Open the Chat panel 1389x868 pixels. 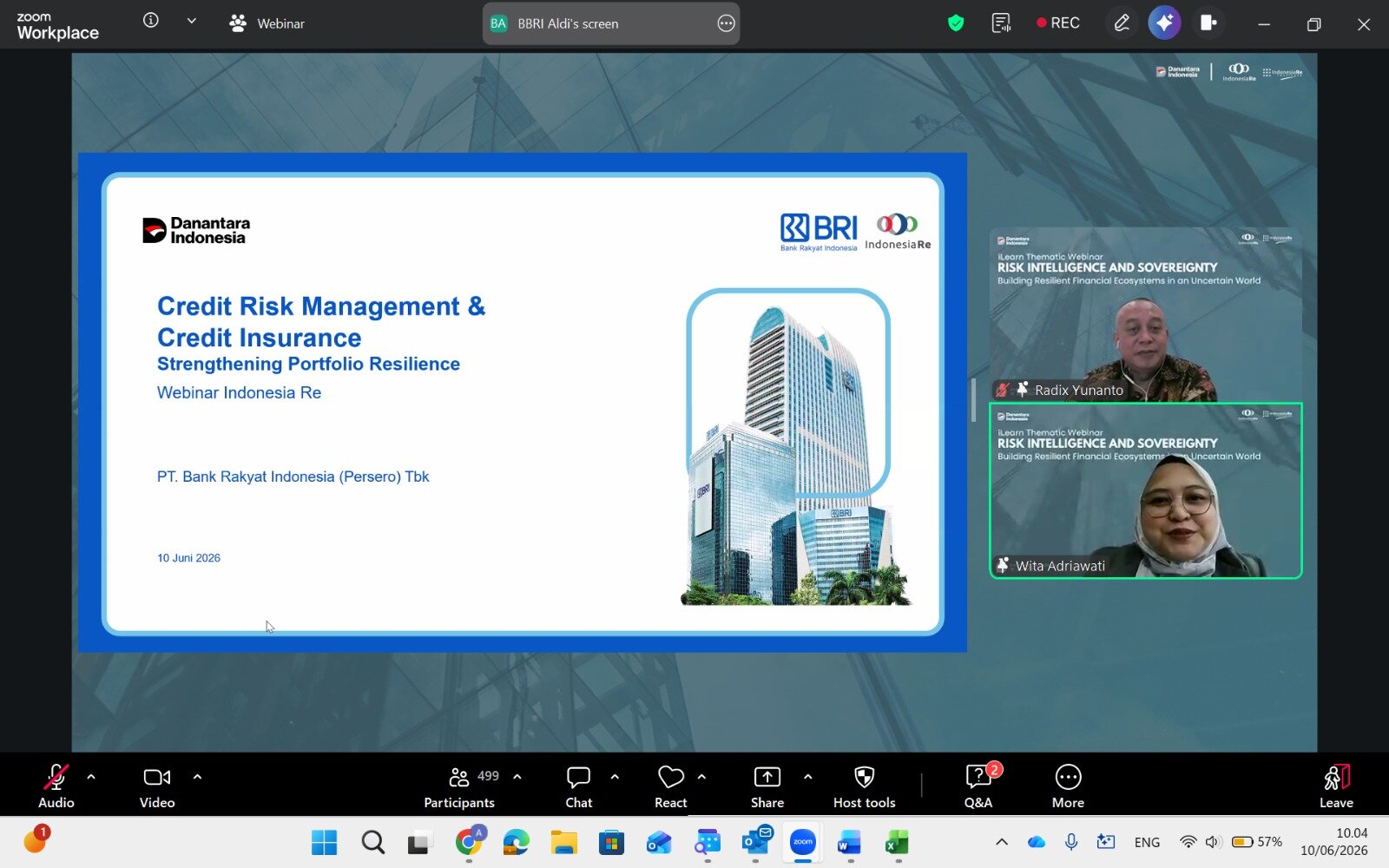tap(579, 786)
